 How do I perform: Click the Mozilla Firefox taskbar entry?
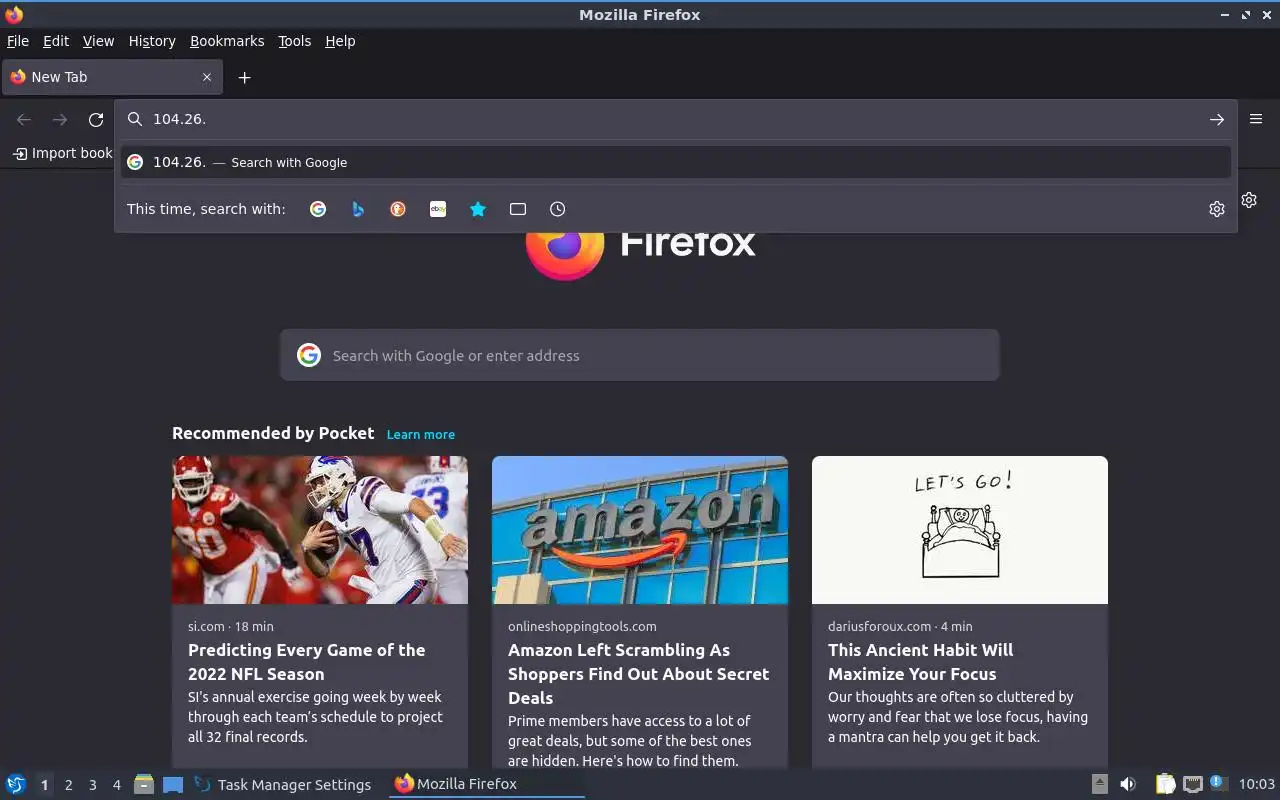pos(487,784)
